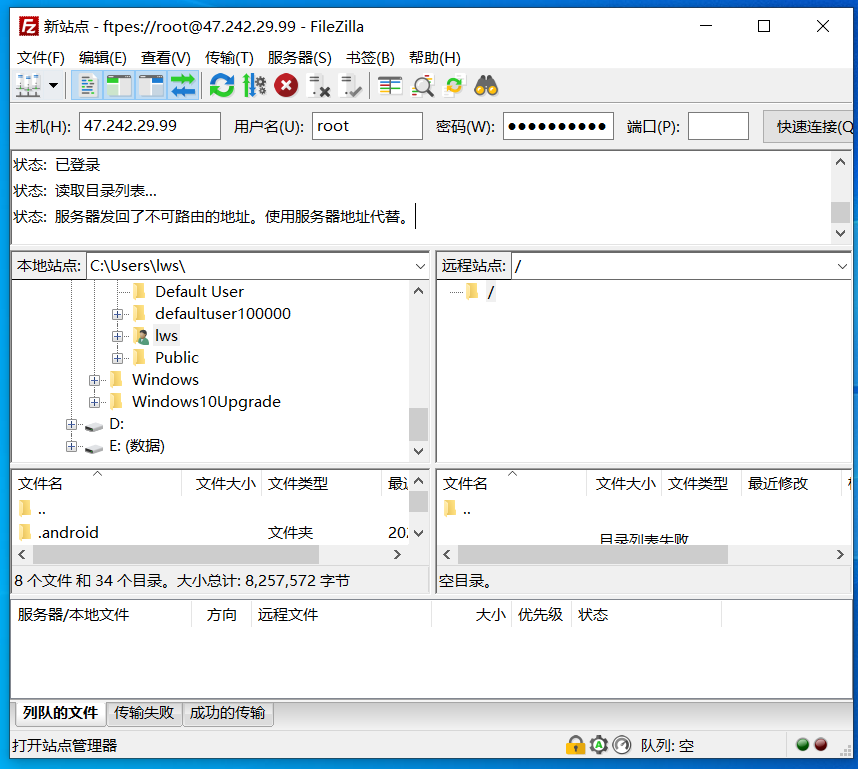This screenshot has width=858, height=769.
Task: Expand Windows folder tree node
Action: tap(94, 380)
